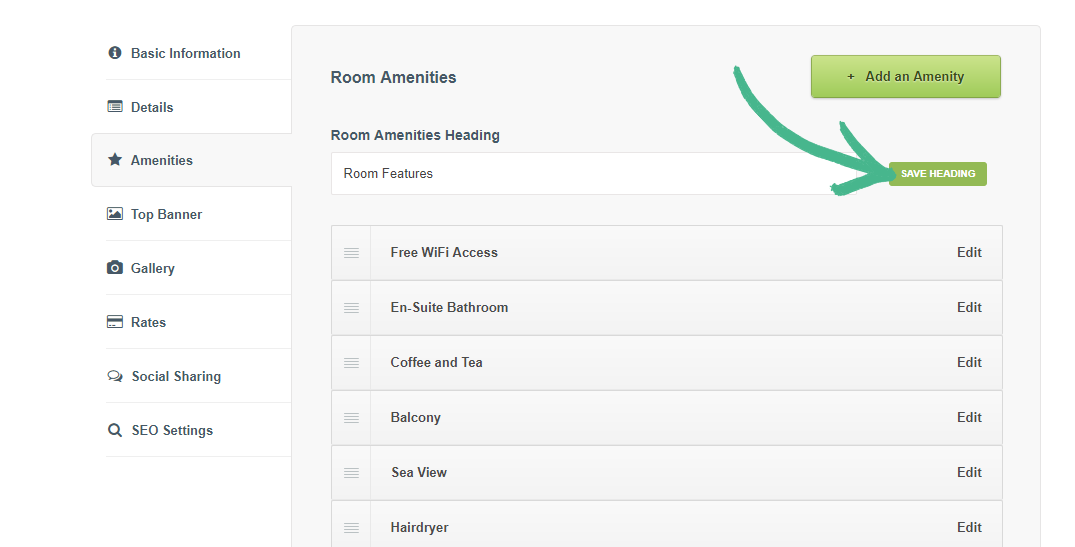The width and height of the screenshot is (1075, 547).
Task: Edit the Coffee and Tea amenity
Action: (x=969, y=362)
